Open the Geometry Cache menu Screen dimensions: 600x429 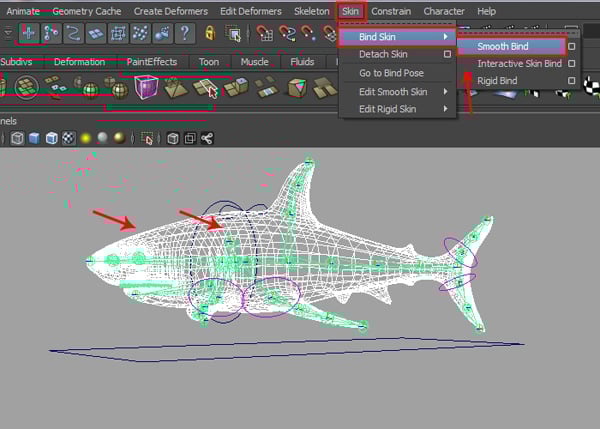87,11
